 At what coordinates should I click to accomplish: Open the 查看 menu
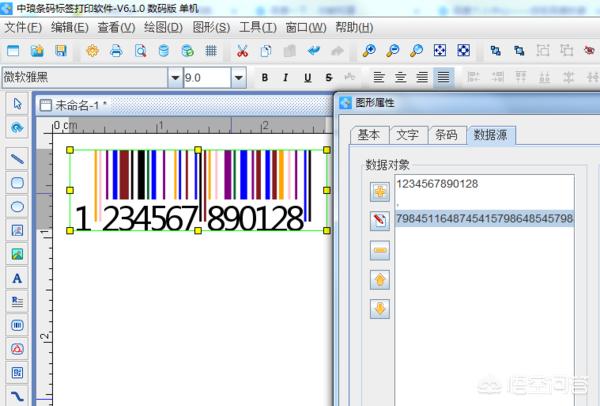click(116, 28)
